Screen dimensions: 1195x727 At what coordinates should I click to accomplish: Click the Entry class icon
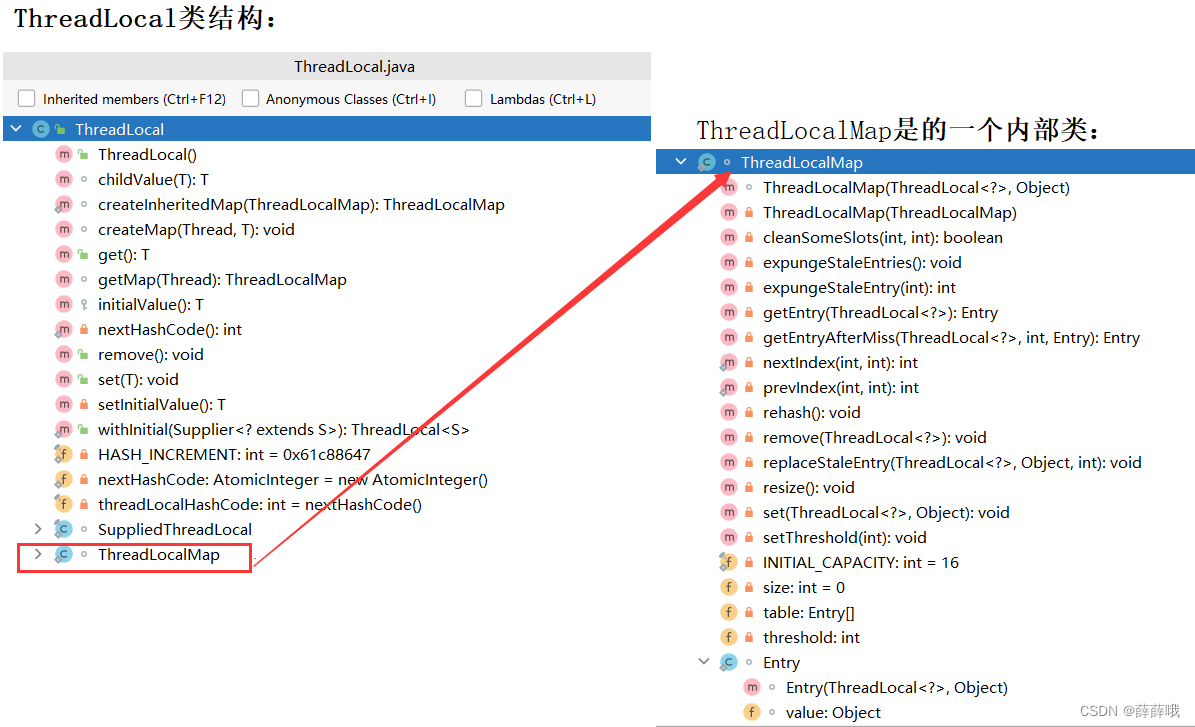pyautogui.click(x=728, y=662)
